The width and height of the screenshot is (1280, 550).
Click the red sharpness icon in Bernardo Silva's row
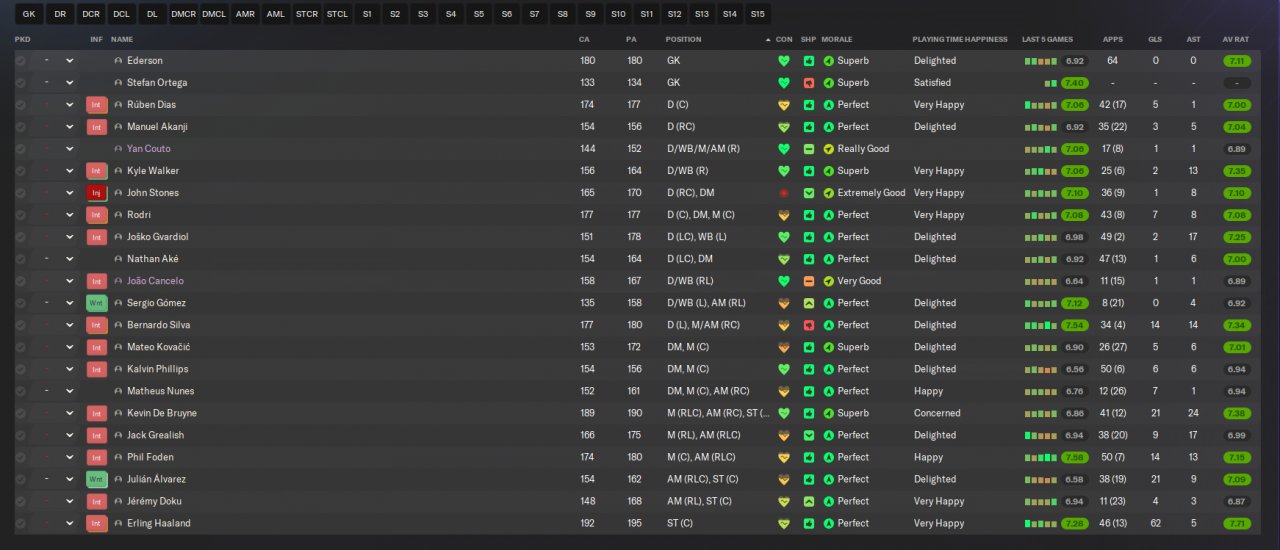click(809, 325)
